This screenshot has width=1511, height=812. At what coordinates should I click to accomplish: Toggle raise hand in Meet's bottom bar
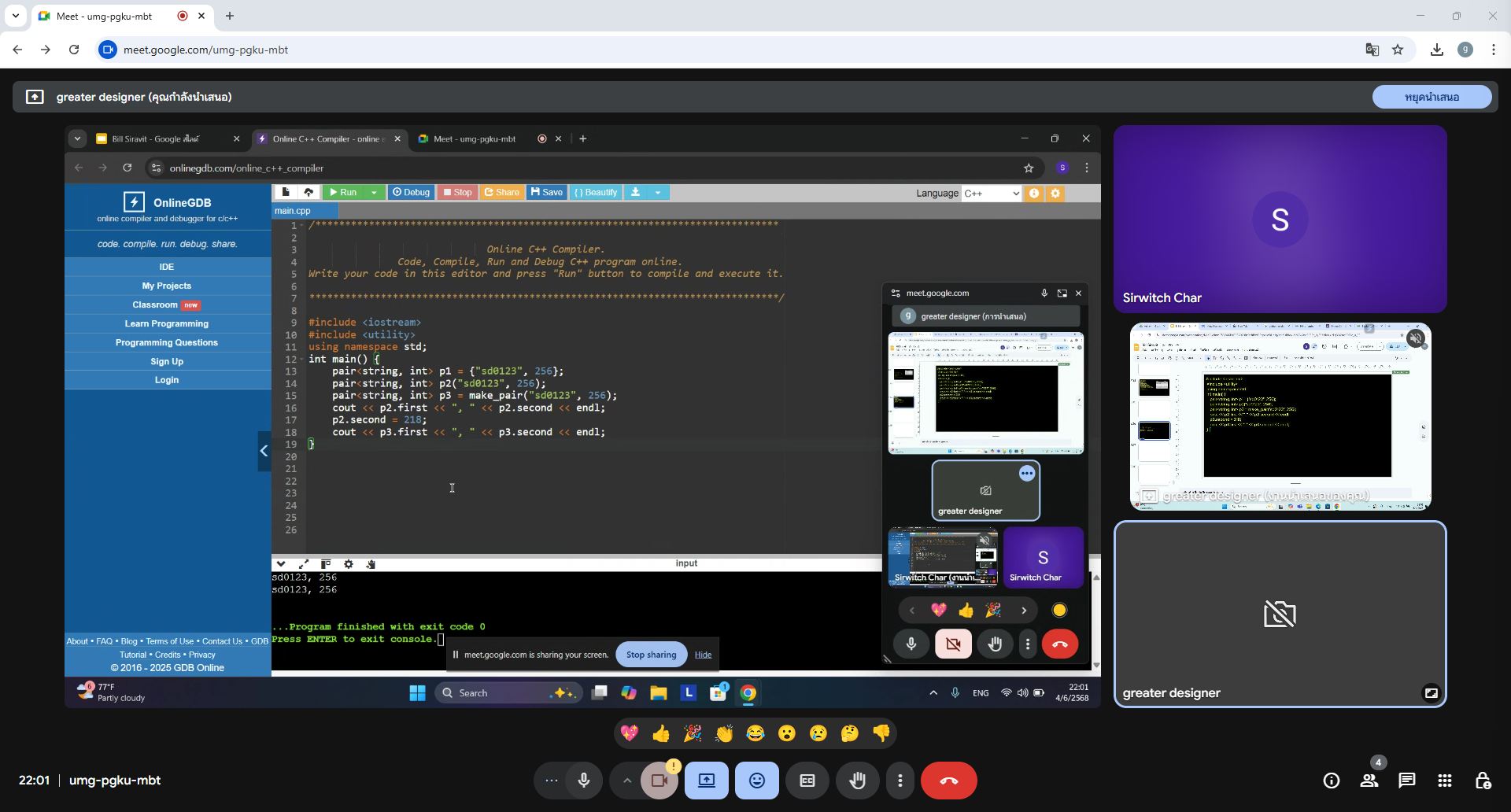click(x=858, y=781)
